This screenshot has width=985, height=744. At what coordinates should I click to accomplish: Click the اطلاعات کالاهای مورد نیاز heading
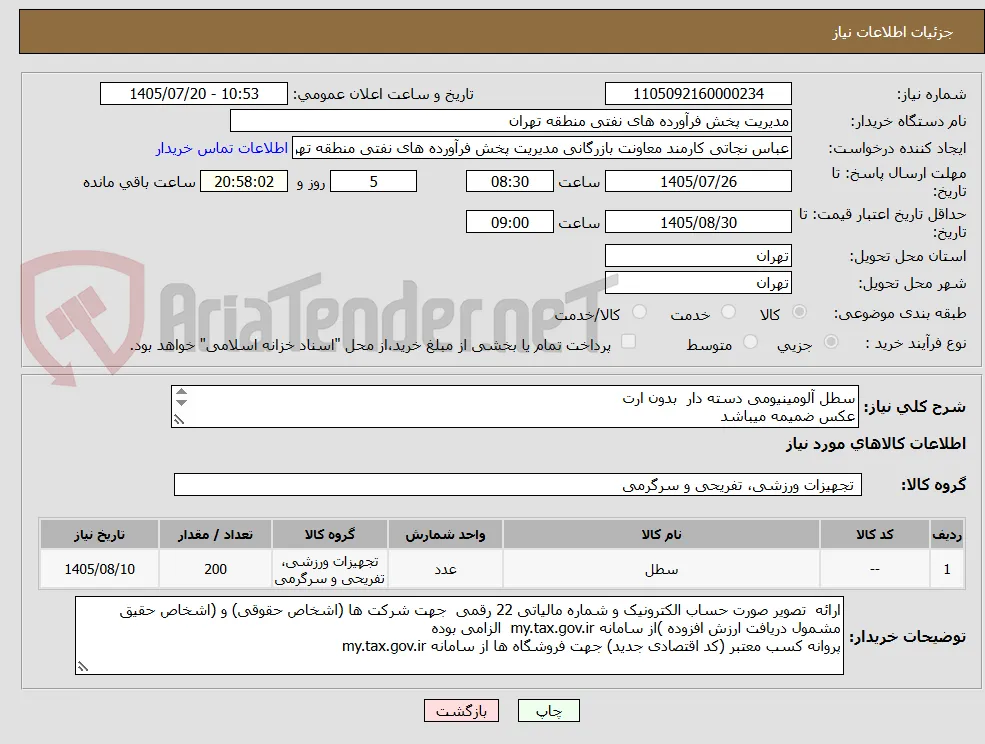coord(876,444)
